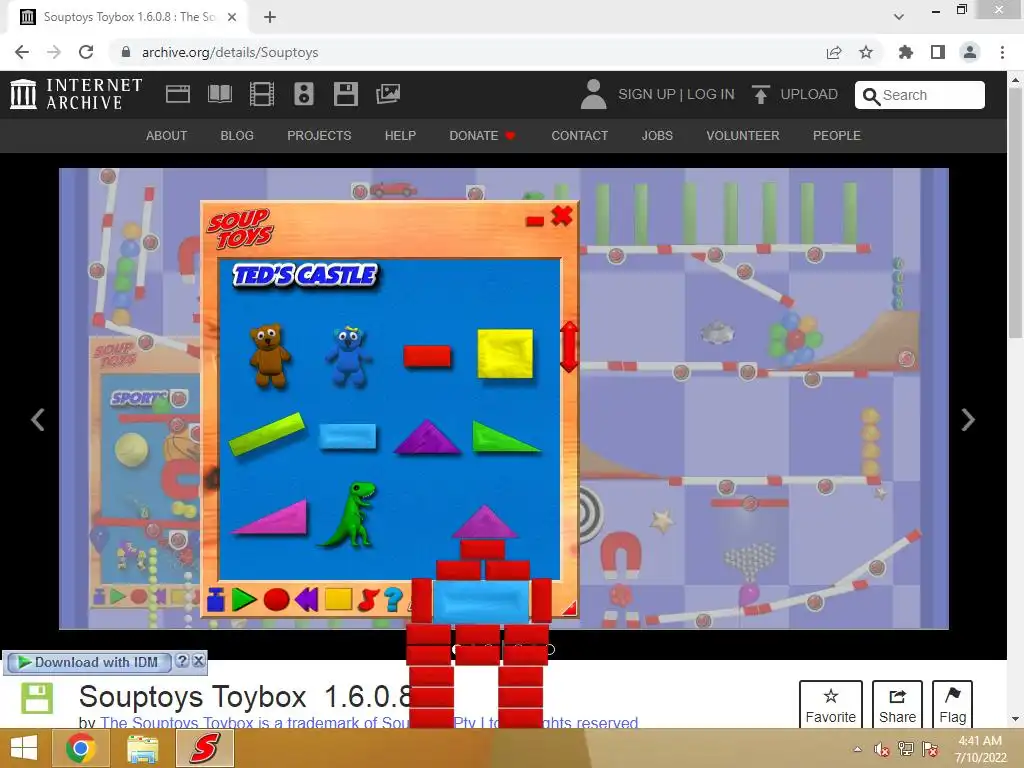Open the PEOPLE menu item
The image size is (1024, 768).
tap(837, 136)
